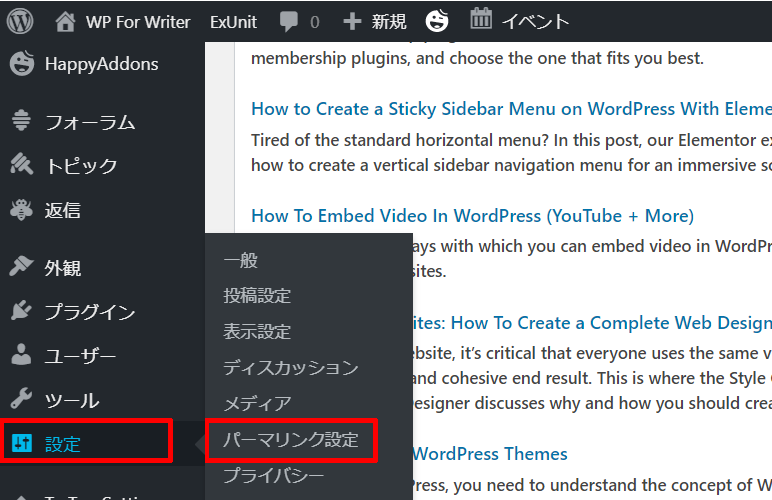Click the トピック sidebar icon

[x=21, y=164]
